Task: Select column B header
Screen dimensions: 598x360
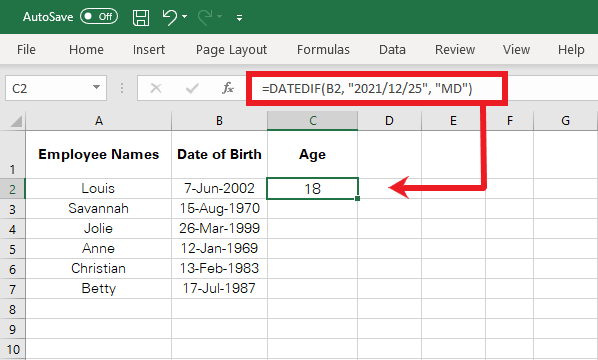Action: coord(219,121)
